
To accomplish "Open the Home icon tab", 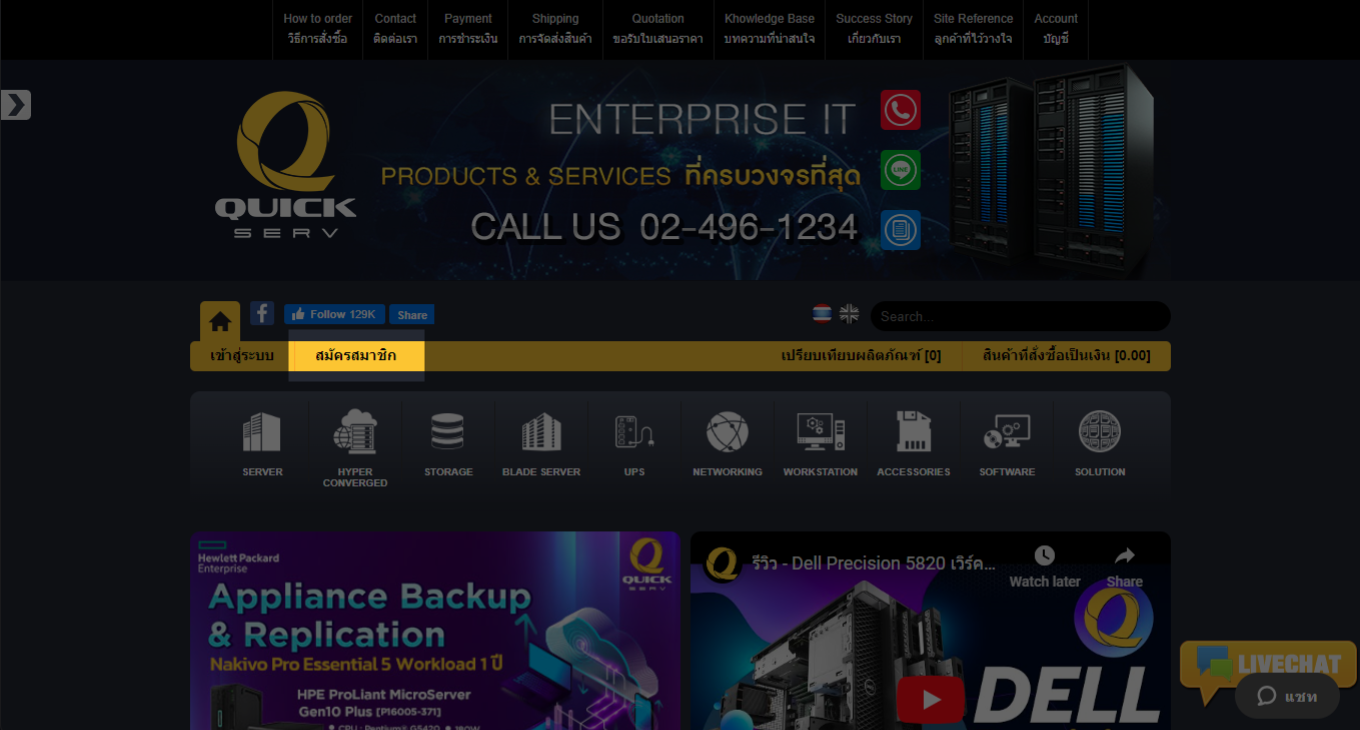I will click(x=220, y=321).
